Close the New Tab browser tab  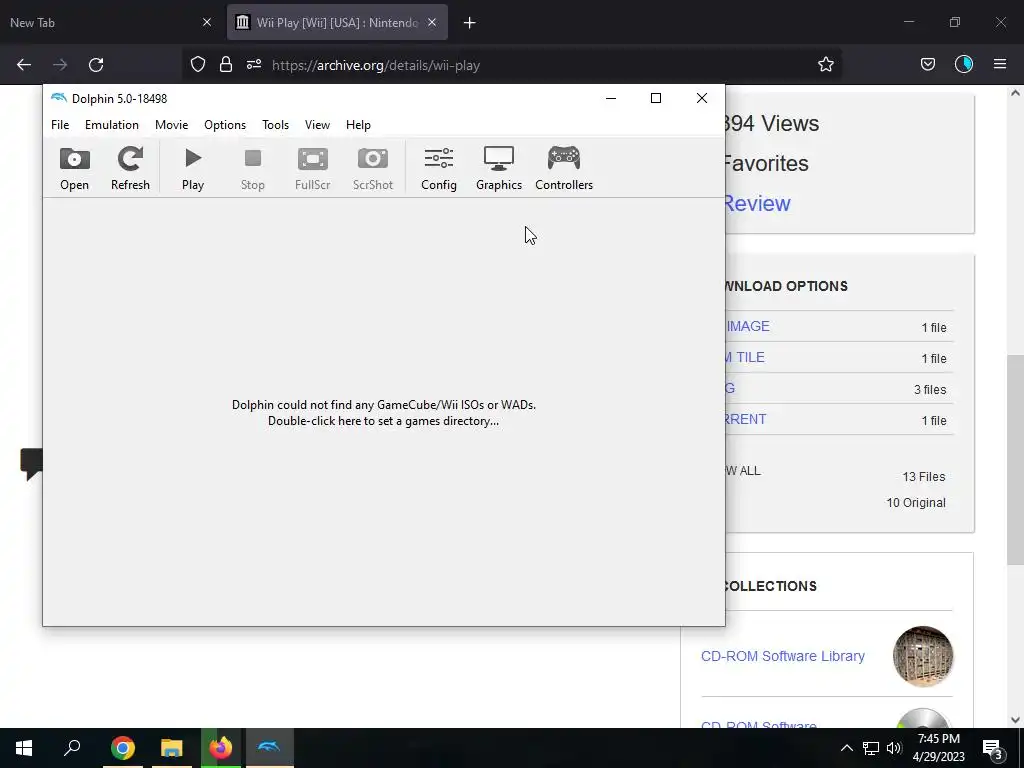point(207,22)
